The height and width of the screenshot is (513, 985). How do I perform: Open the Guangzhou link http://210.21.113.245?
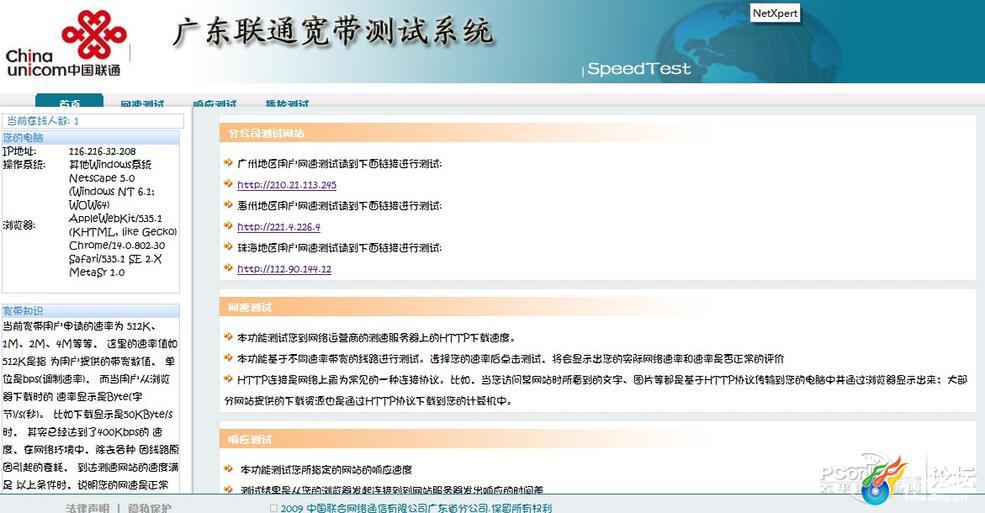(286, 185)
